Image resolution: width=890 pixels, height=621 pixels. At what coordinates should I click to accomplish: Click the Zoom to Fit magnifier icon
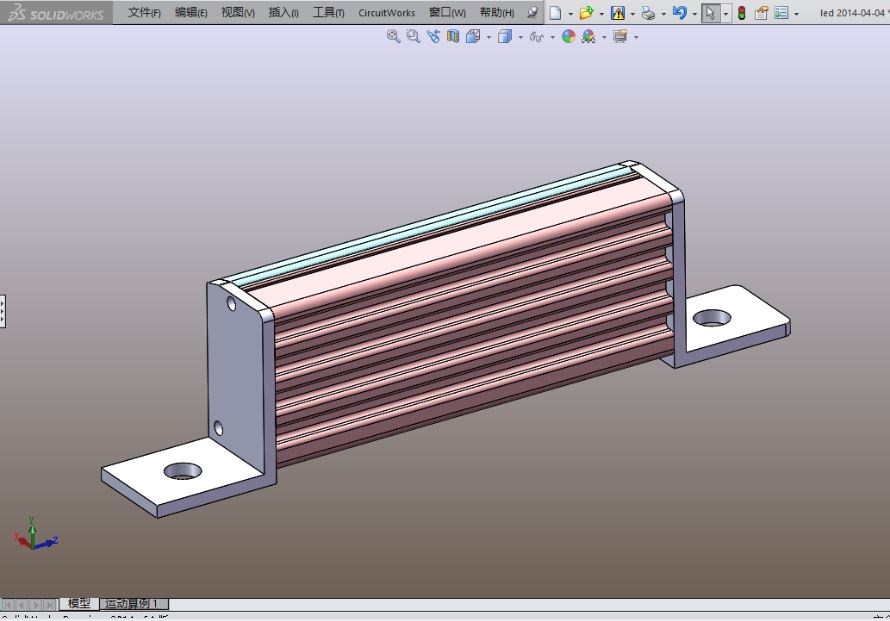(393, 36)
